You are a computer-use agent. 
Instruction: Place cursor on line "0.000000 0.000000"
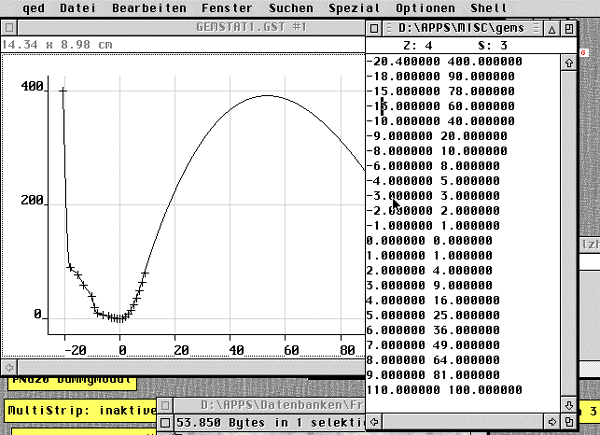click(x=430, y=241)
